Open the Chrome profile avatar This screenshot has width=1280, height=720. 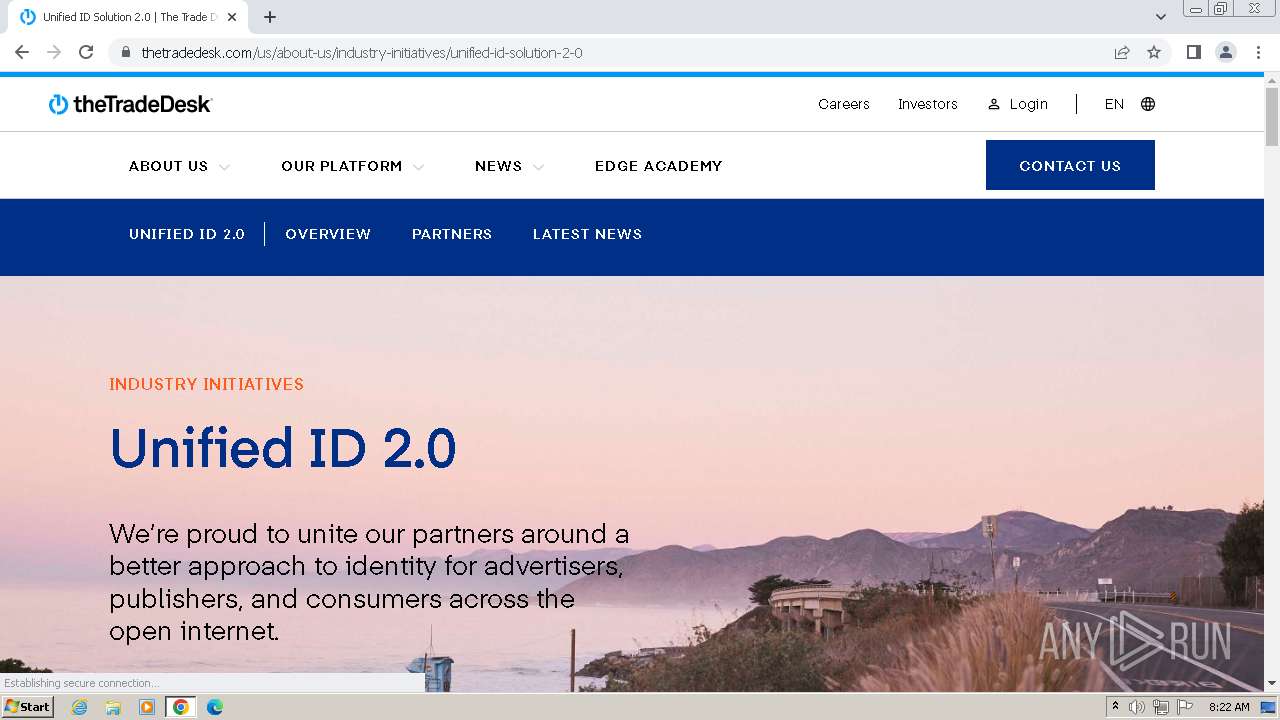pyautogui.click(x=1226, y=52)
